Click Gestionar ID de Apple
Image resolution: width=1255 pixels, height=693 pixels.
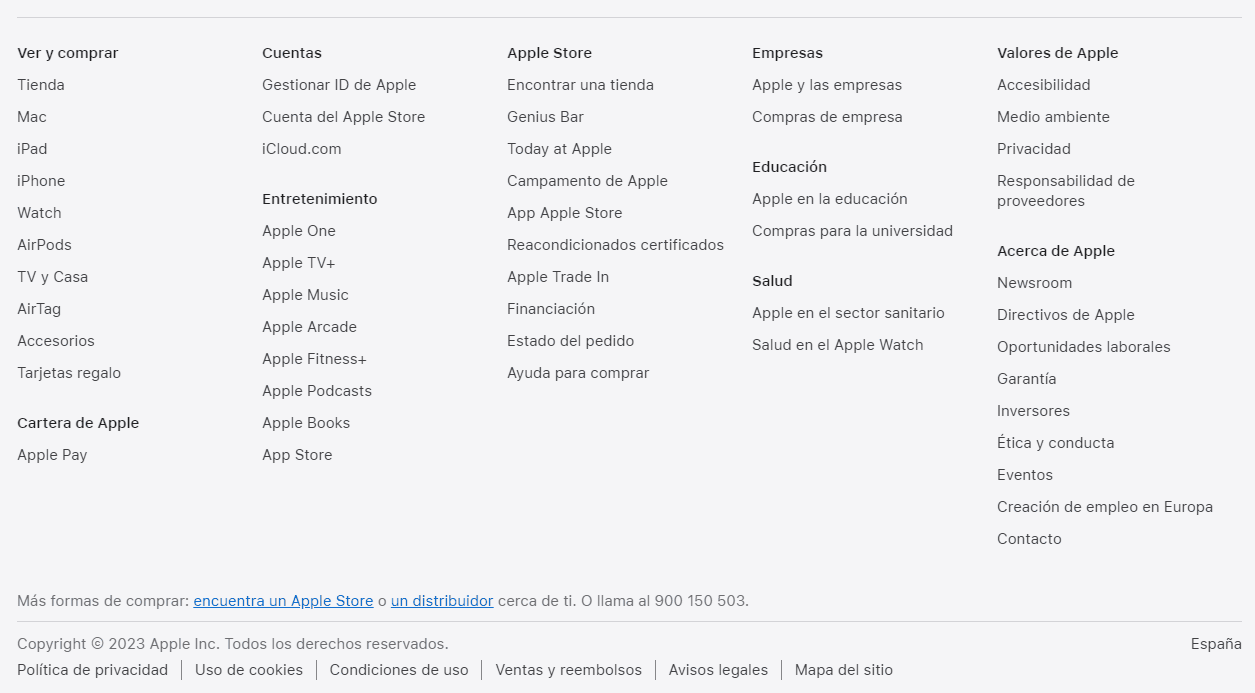click(339, 85)
